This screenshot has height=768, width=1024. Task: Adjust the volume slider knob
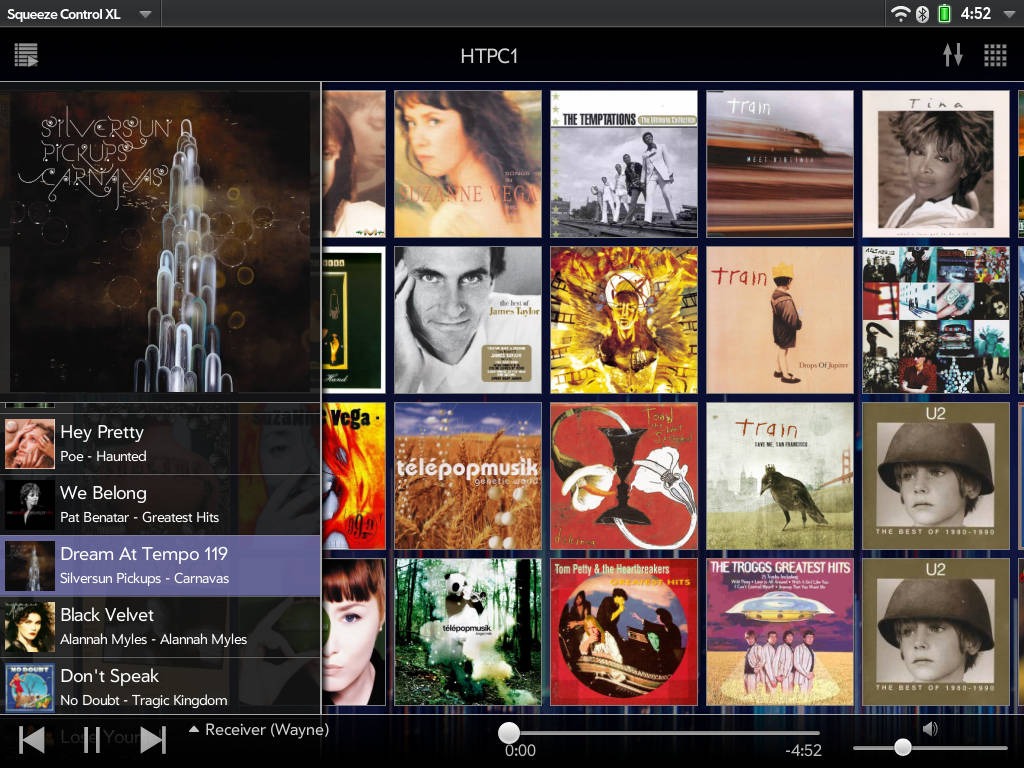pyautogui.click(x=903, y=746)
